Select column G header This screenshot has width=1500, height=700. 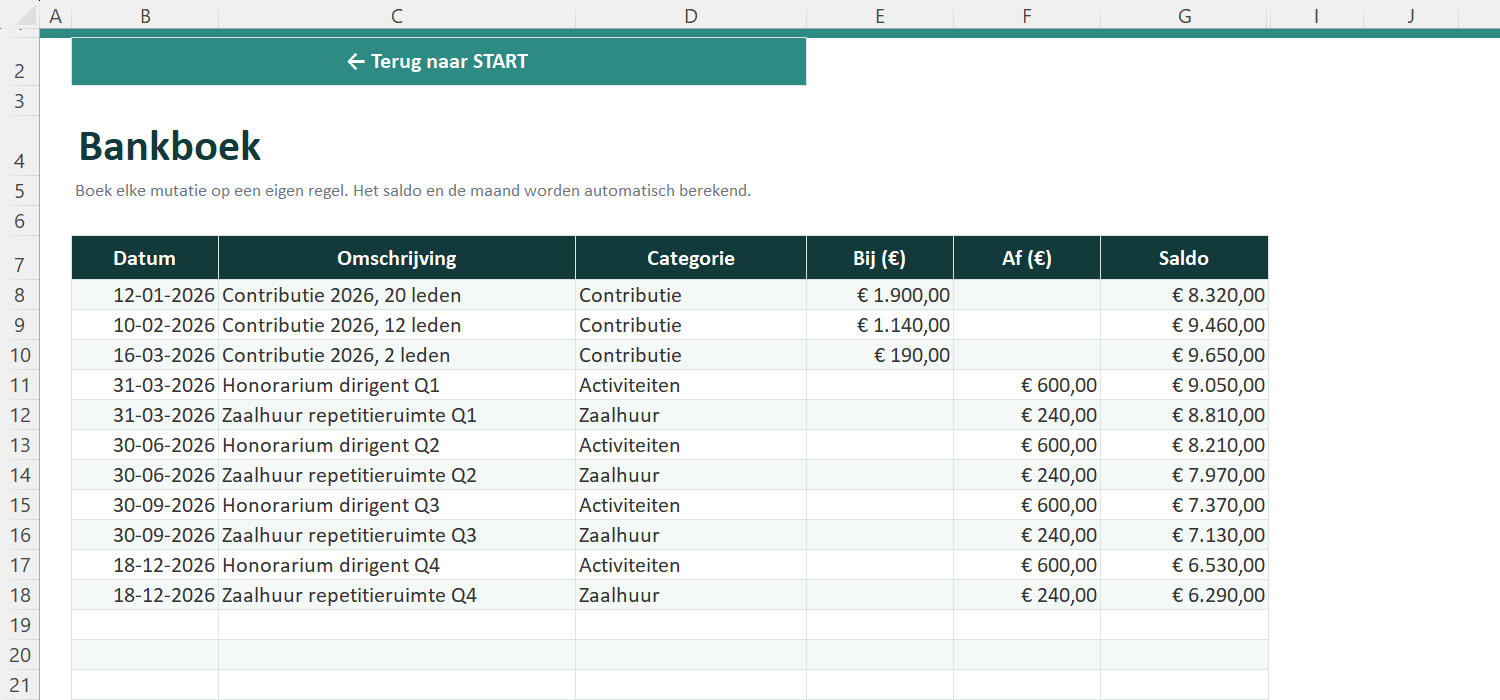(1185, 15)
